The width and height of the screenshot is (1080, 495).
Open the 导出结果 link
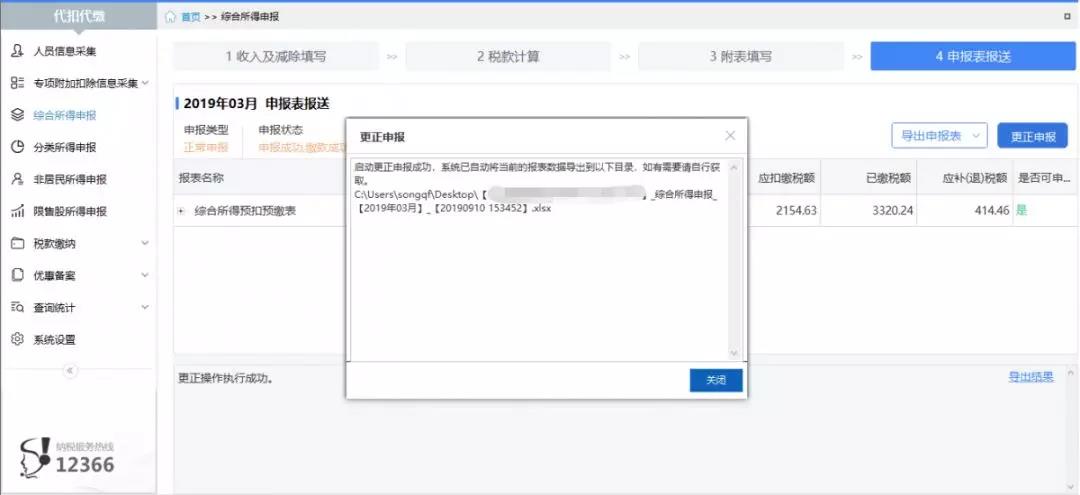coord(1030,377)
